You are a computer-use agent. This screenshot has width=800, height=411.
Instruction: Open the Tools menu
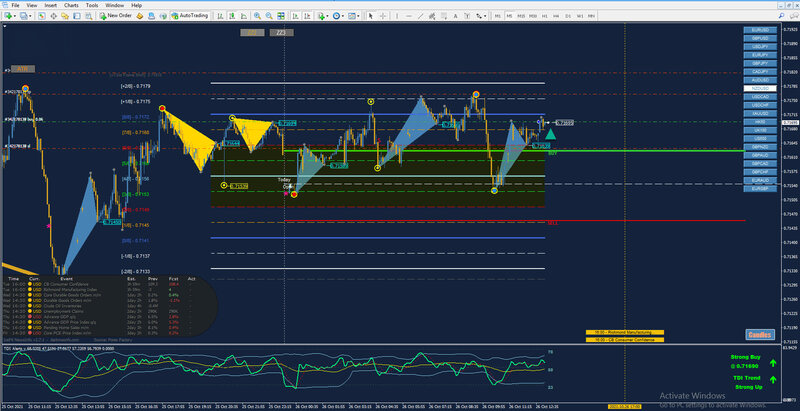coord(92,5)
